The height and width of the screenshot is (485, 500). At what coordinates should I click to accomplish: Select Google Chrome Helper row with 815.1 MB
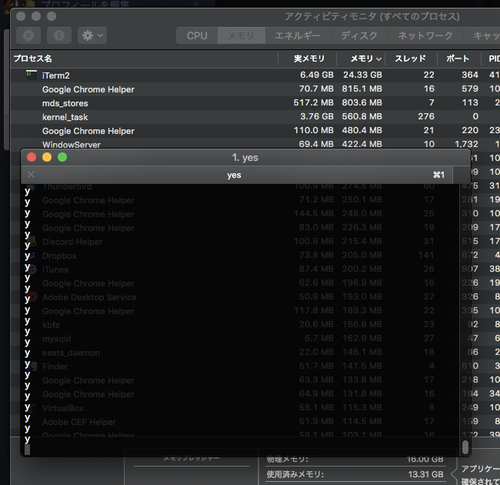click(255, 89)
